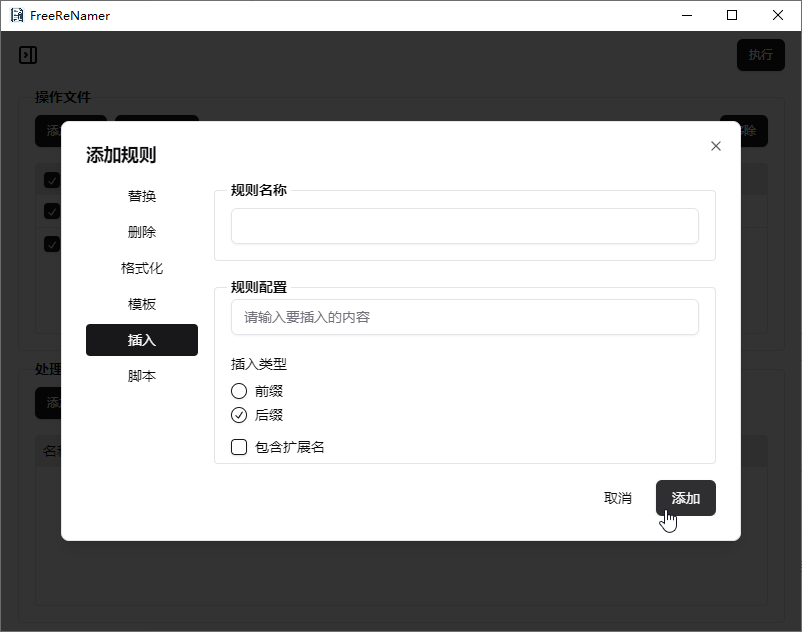
Task: Choose the 模板 rule type
Action: pos(142,304)
